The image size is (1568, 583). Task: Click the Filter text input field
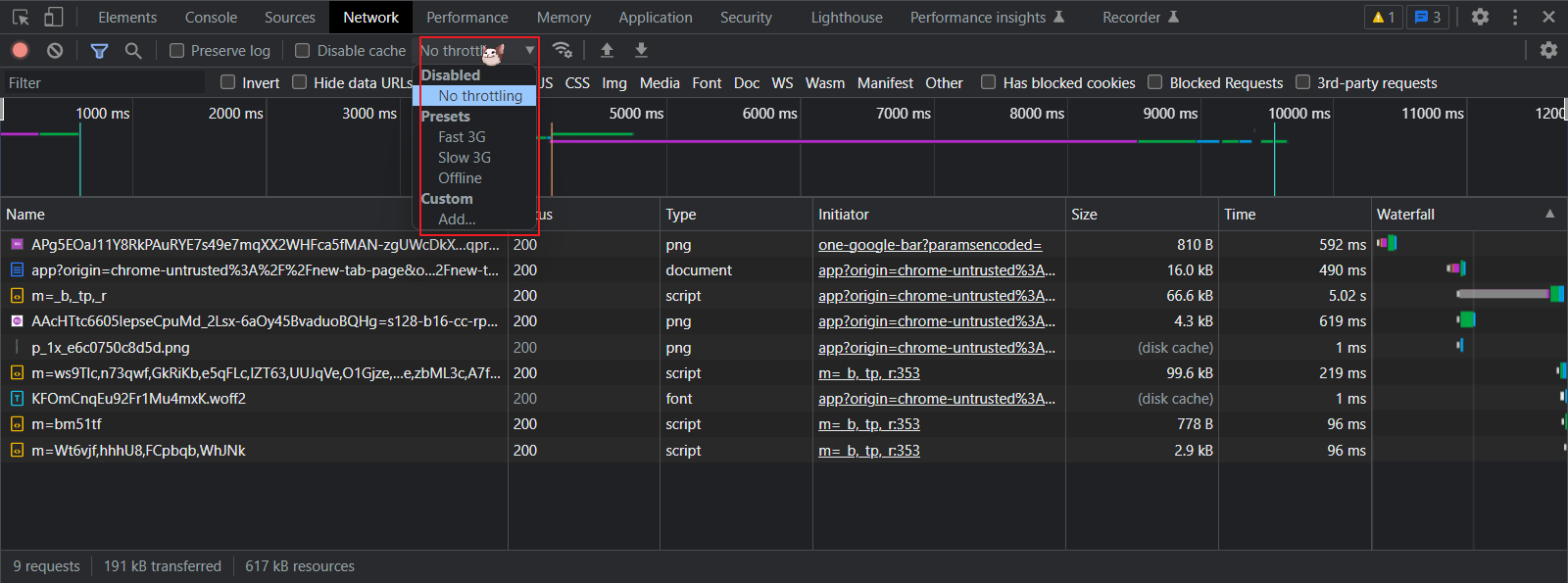(103, 83)
